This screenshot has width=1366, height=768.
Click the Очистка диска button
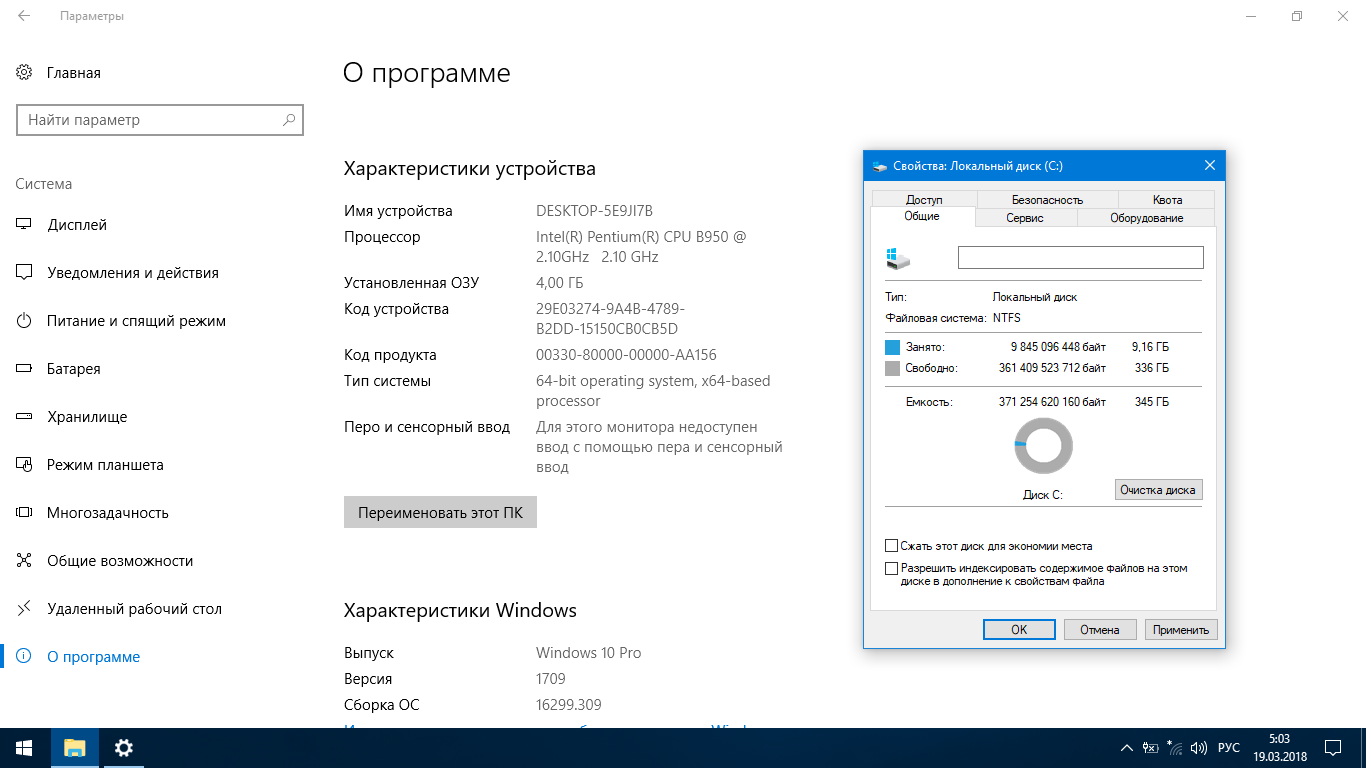[1158, 489]
